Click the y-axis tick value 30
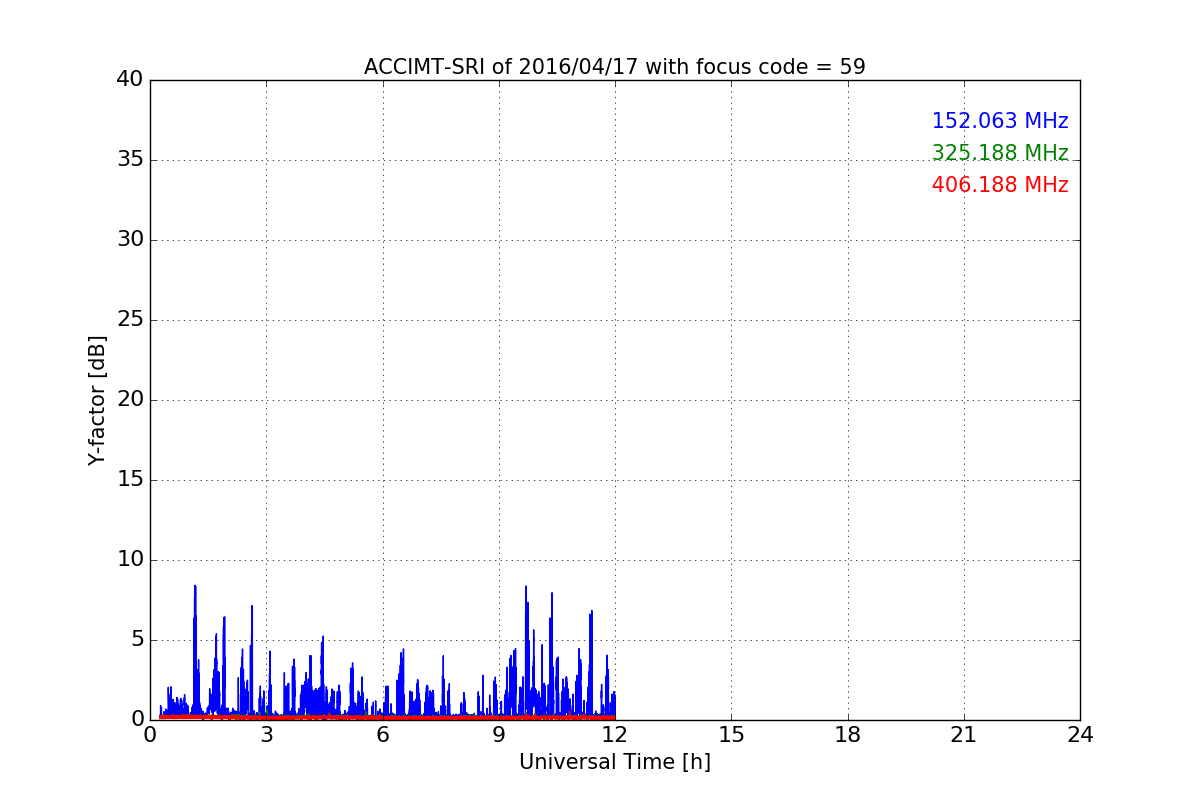Viewport: 1200px width, 800px height. tap(130, 240)
